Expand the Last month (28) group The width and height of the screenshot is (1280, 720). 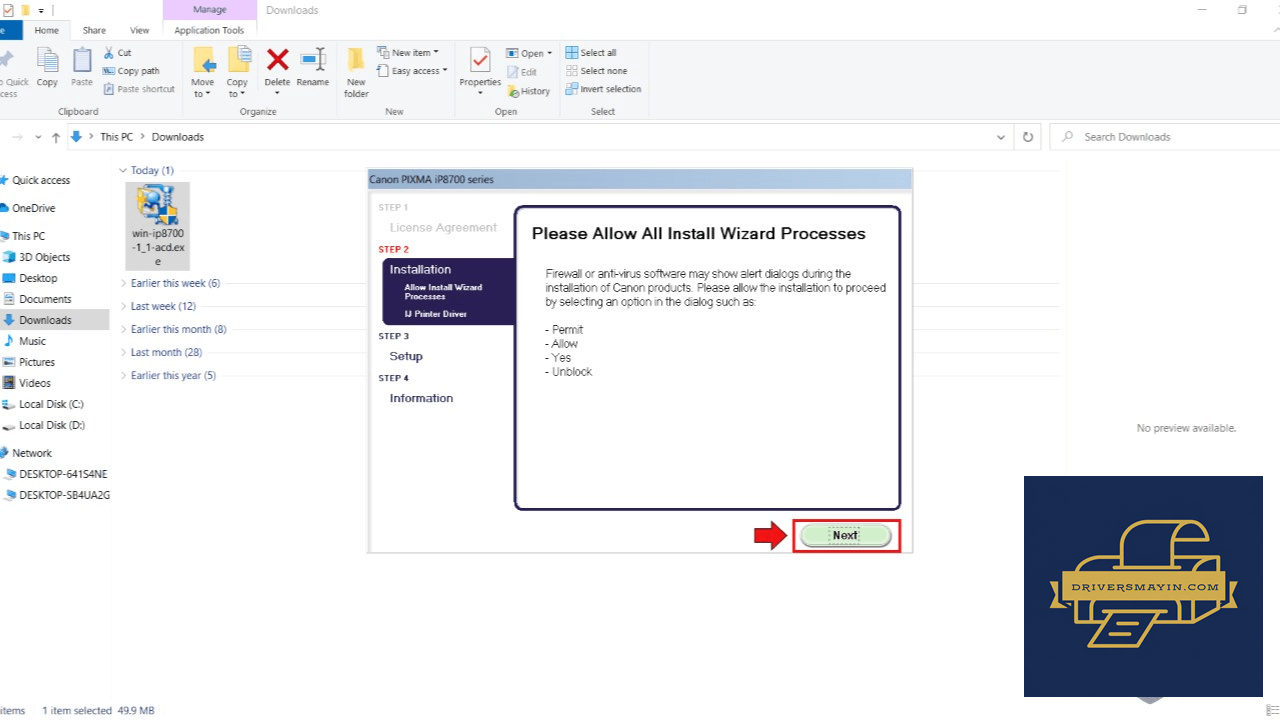coord(123,352)
